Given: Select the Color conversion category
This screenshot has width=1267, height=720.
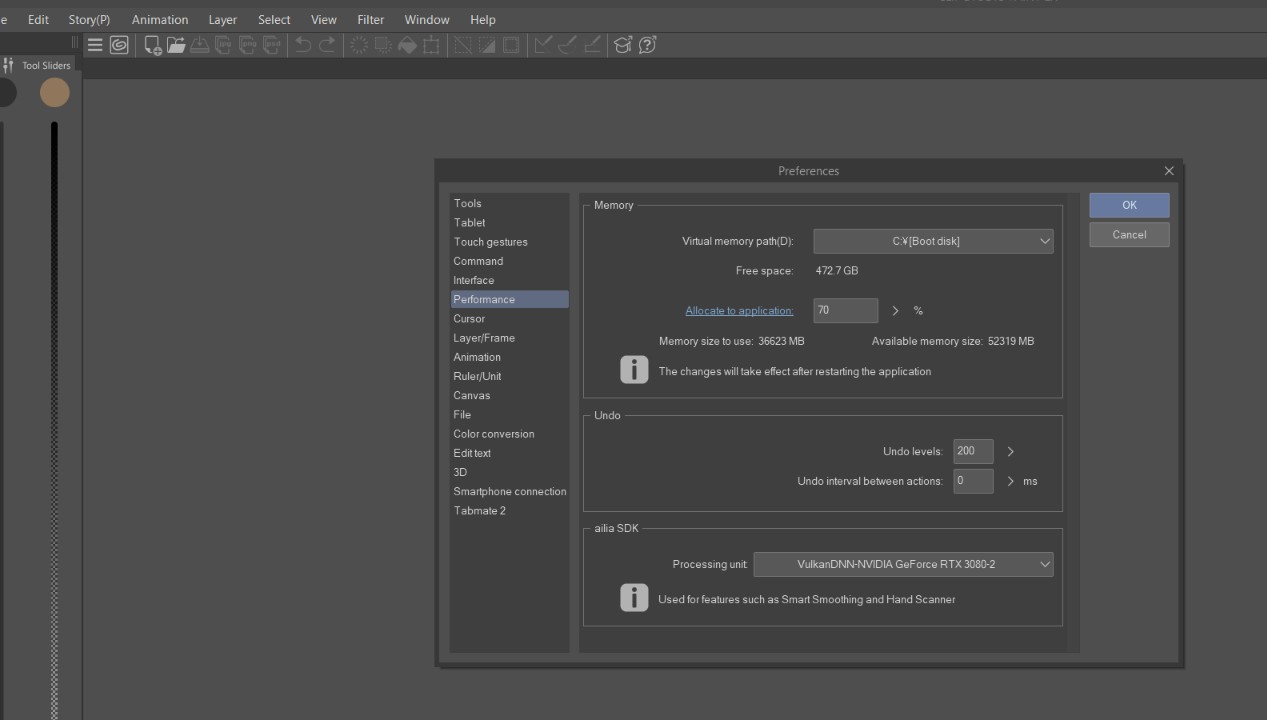Looking at the screenshot, I should point(509,434).
